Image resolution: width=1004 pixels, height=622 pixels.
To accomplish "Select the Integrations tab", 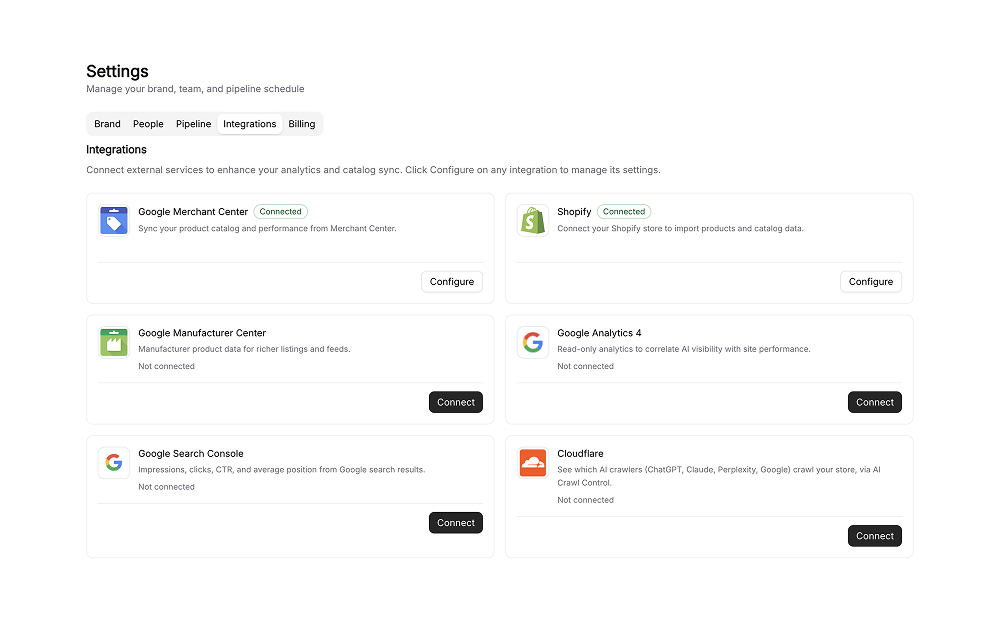I will [x=250, y=124].
